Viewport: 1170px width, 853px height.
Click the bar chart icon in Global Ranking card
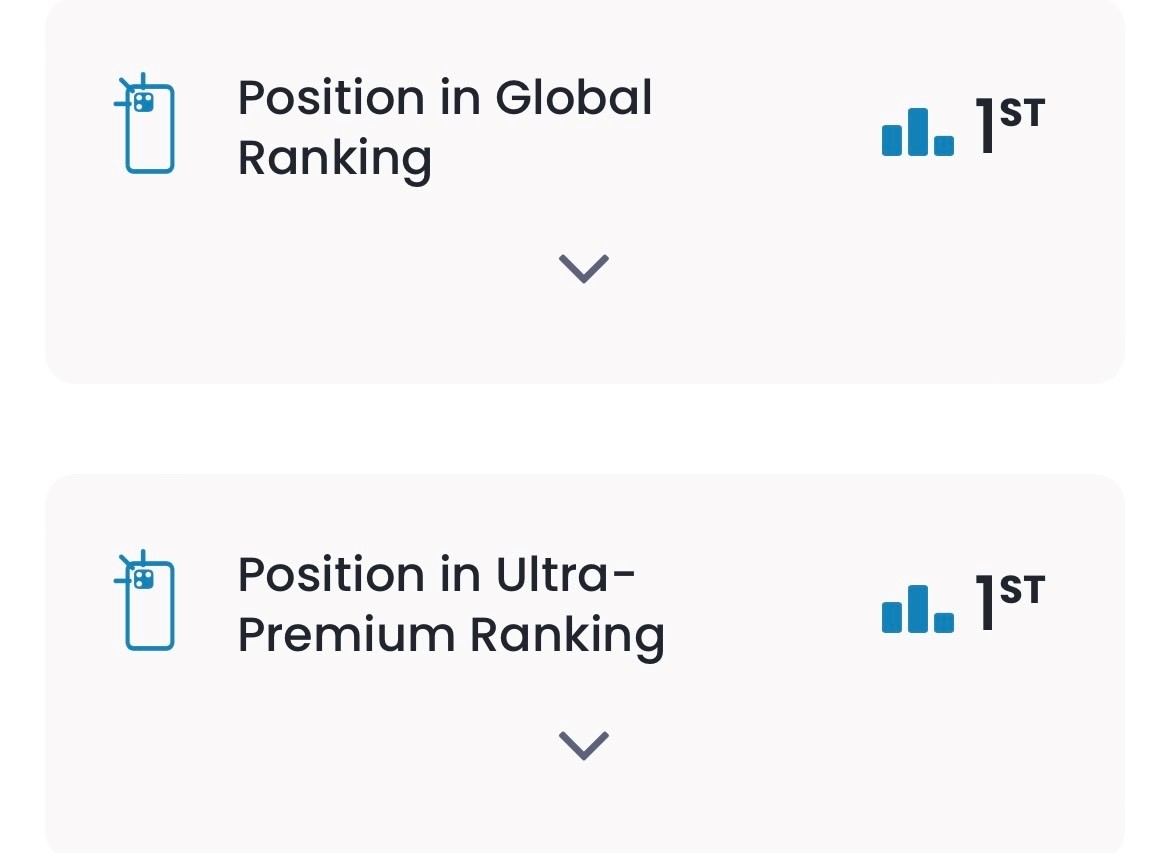(917, 132)
